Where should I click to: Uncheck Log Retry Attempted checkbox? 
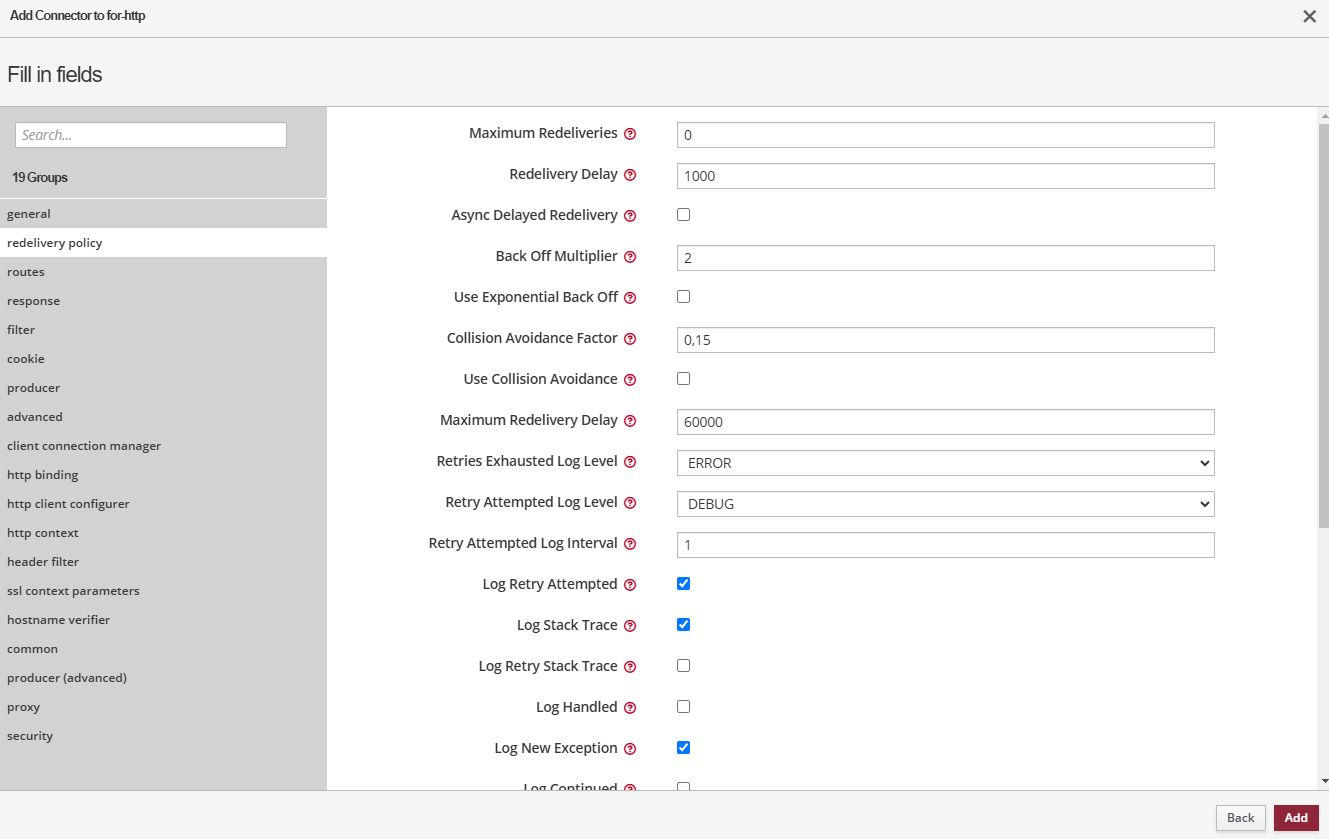click(684, 584)
